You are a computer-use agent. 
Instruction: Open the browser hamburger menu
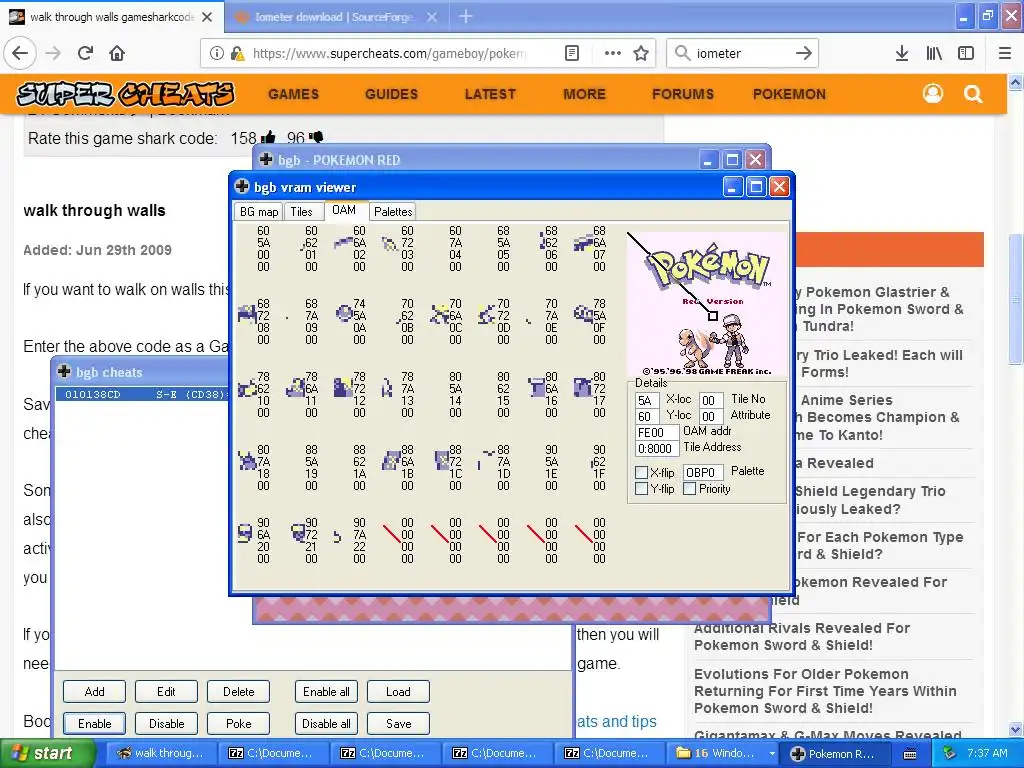point(1005,53)
